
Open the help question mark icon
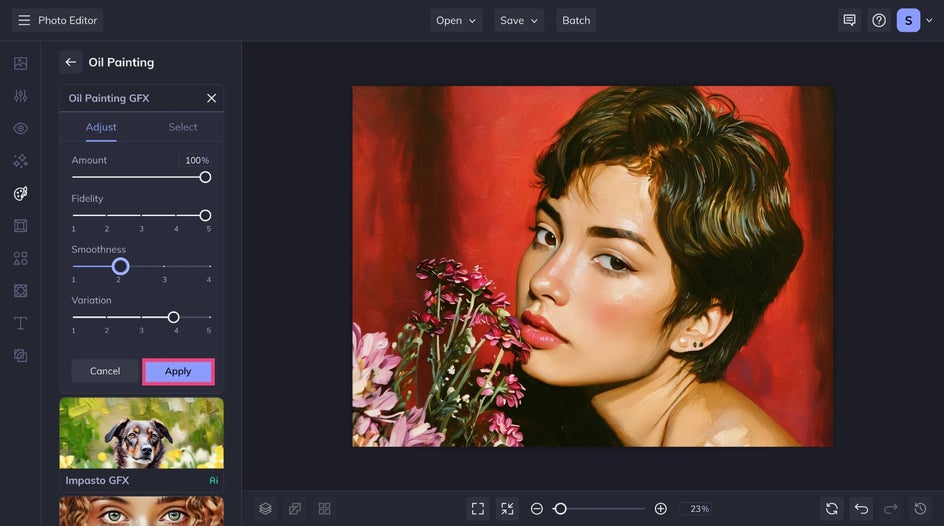pos(879,20)
